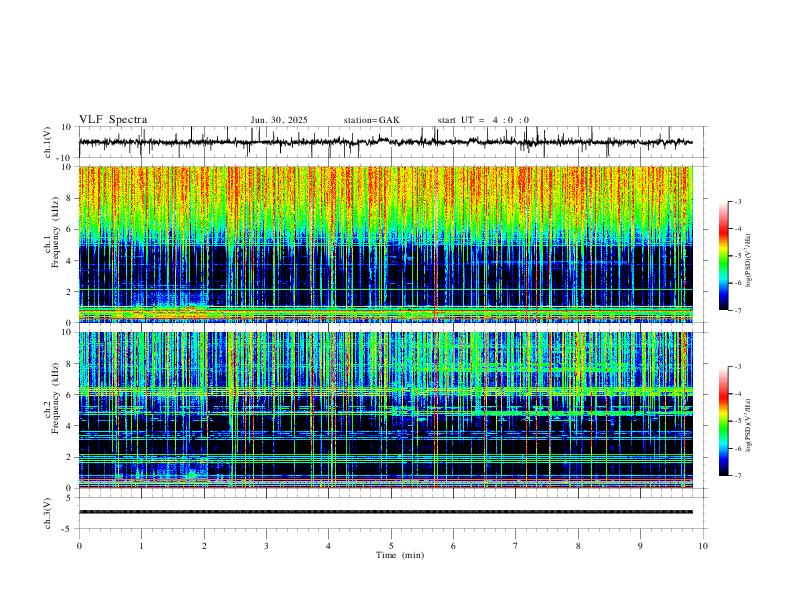The image size is (792, 612).
Task: Click the ch.2 color bar "log(PSD)(V²/Hz)" label
Action: pyautogui.click(x=749, y=425)
